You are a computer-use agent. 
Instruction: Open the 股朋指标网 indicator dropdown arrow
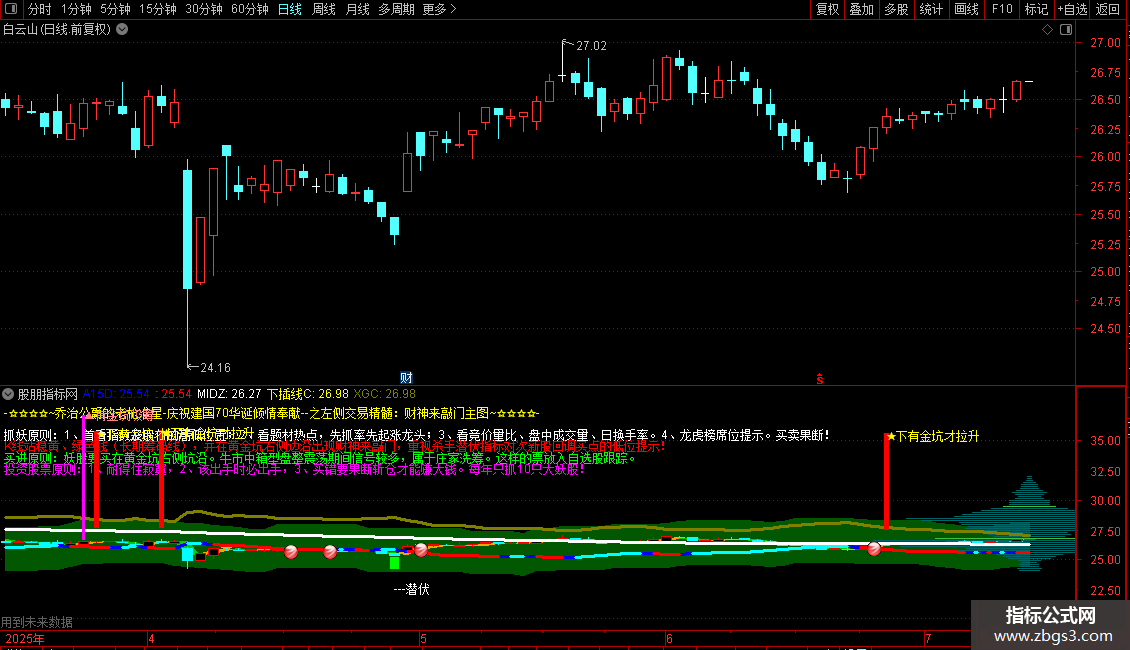coord(8,394)
